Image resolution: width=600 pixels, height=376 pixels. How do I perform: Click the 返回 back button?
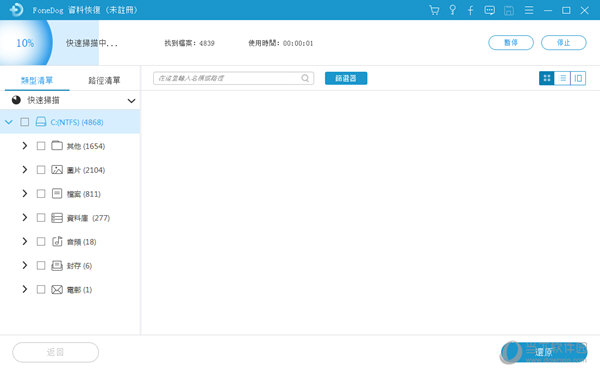[55, 352]
